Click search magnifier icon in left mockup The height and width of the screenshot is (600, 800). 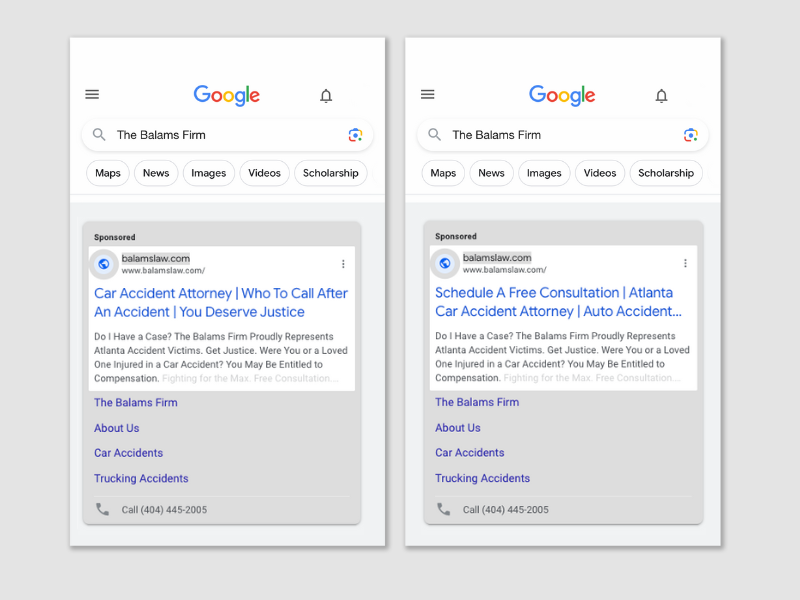(99, 135)
